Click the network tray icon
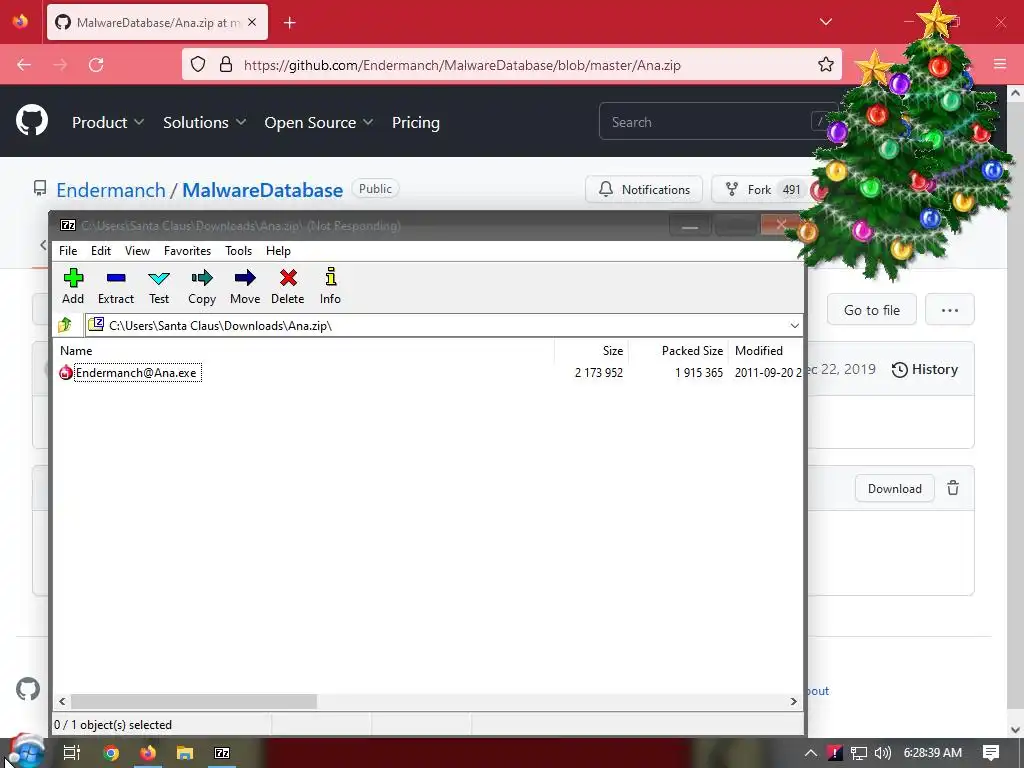Image resolution: width=1024 pixels, height=768 pixels. coord(858,753)
